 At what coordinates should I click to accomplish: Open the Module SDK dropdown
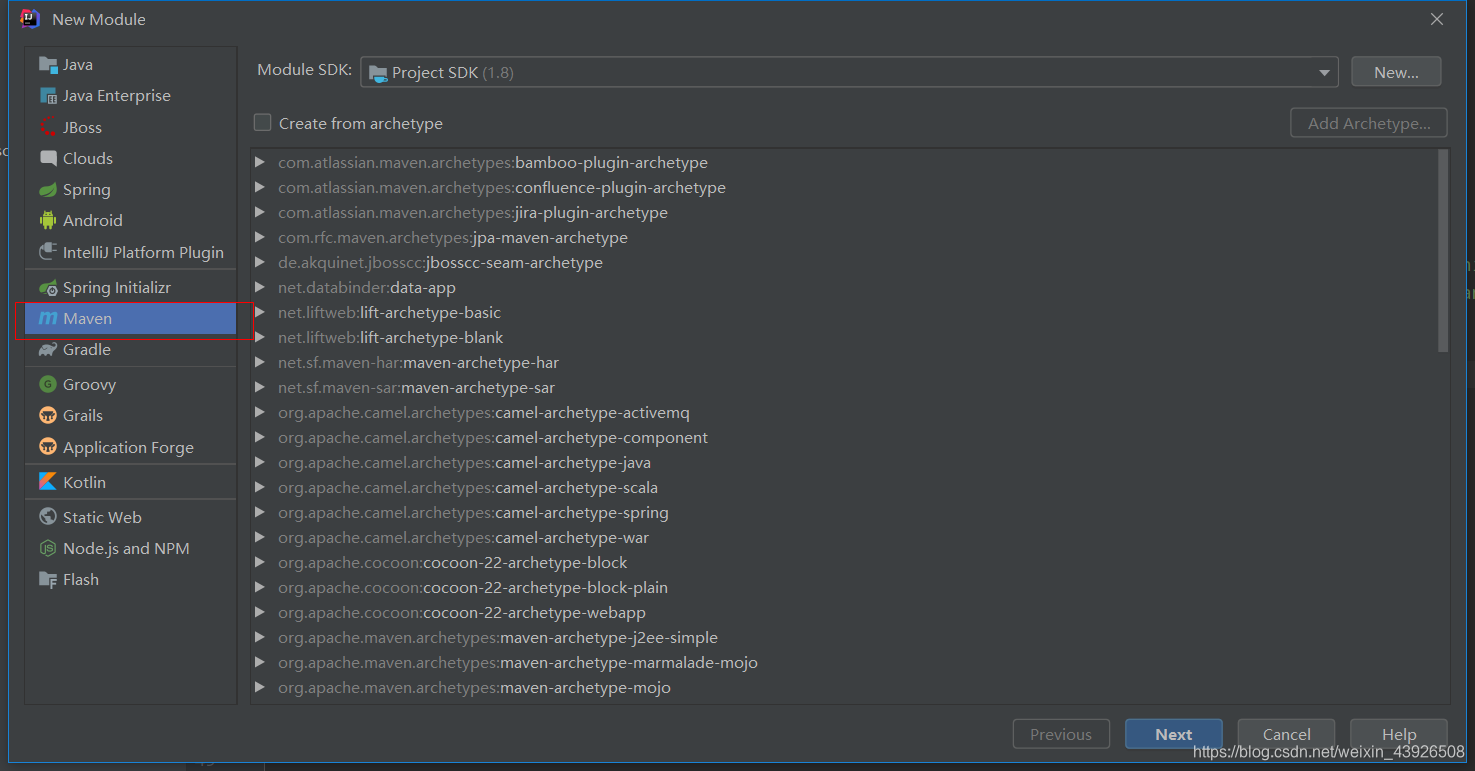click(x=849, y=72)
